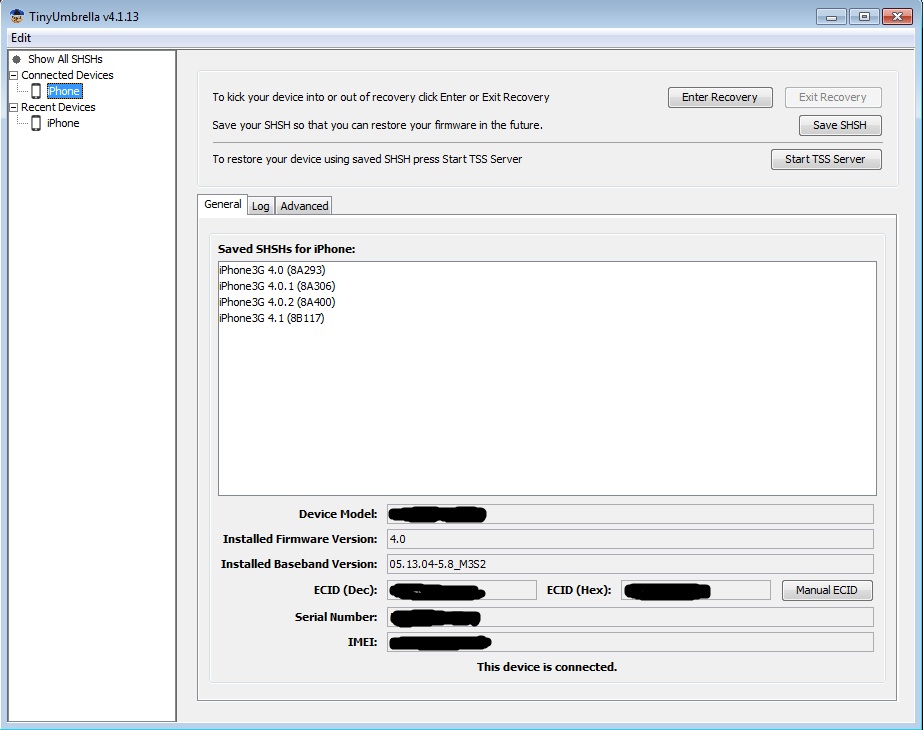Click the Manual ECID button
This screenshot has height=730, width=923.
[827, 590]
